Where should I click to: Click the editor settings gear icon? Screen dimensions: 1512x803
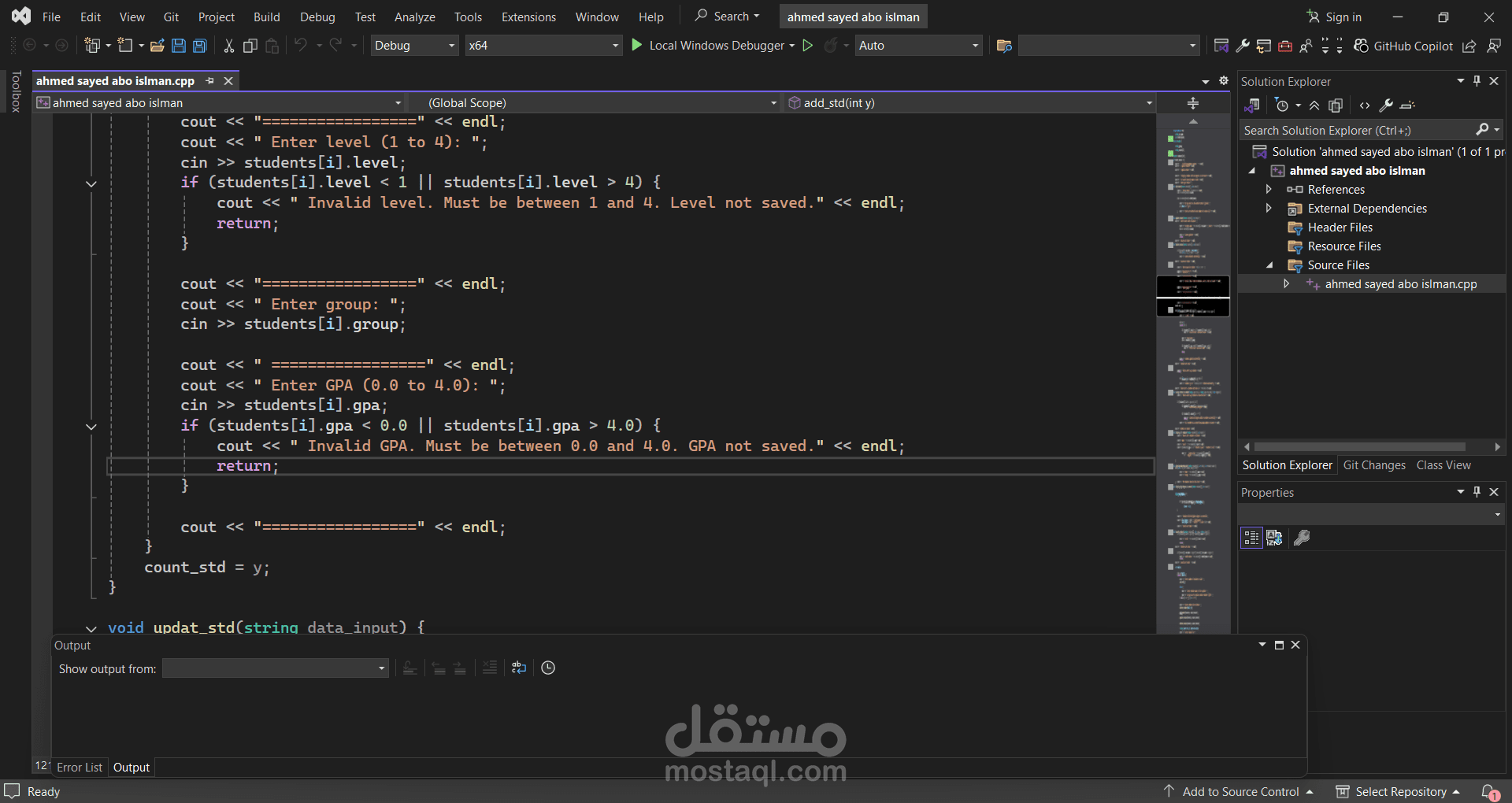pos(1223,81)
